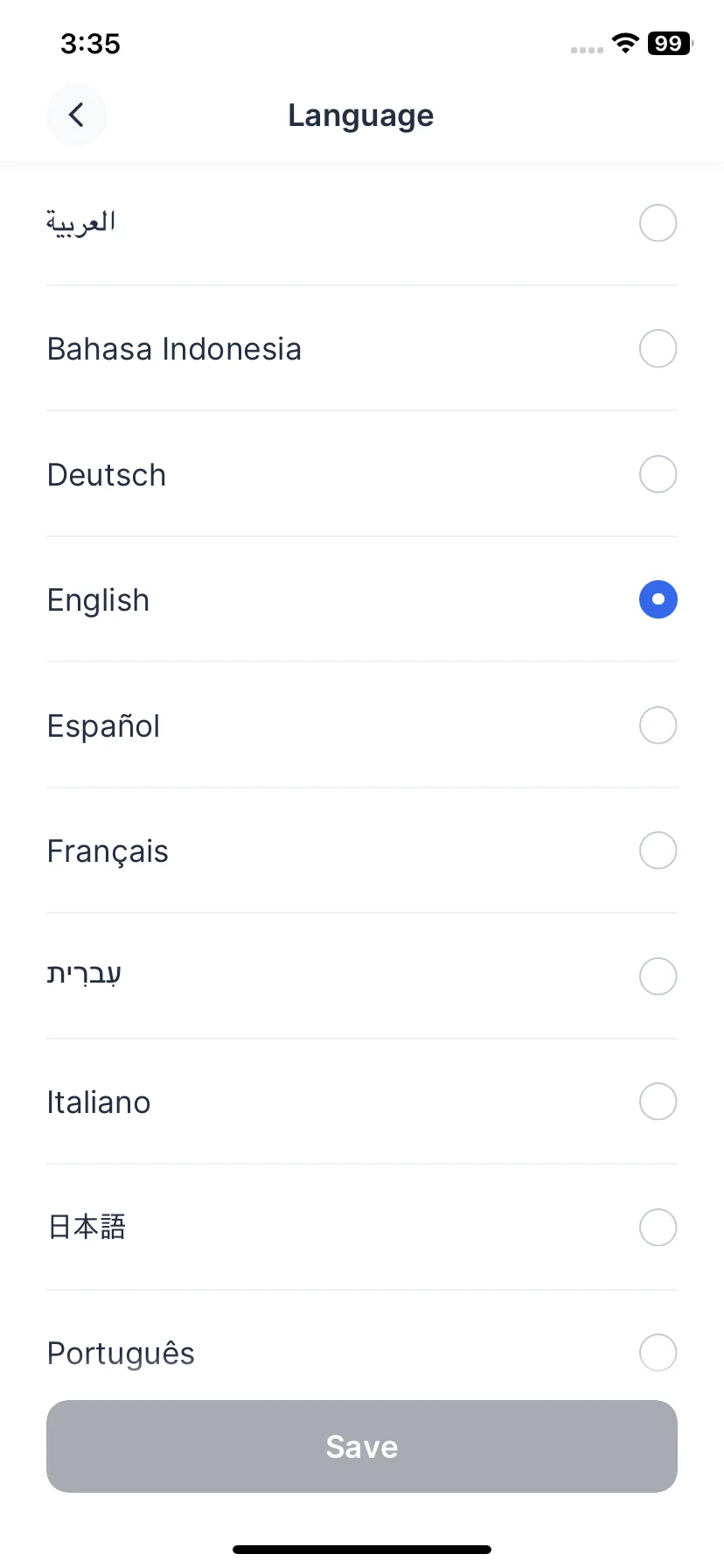The height and width of the screenshot is (1568, 724).
Task: Tap the Español language row text
Action: [103, 726]
